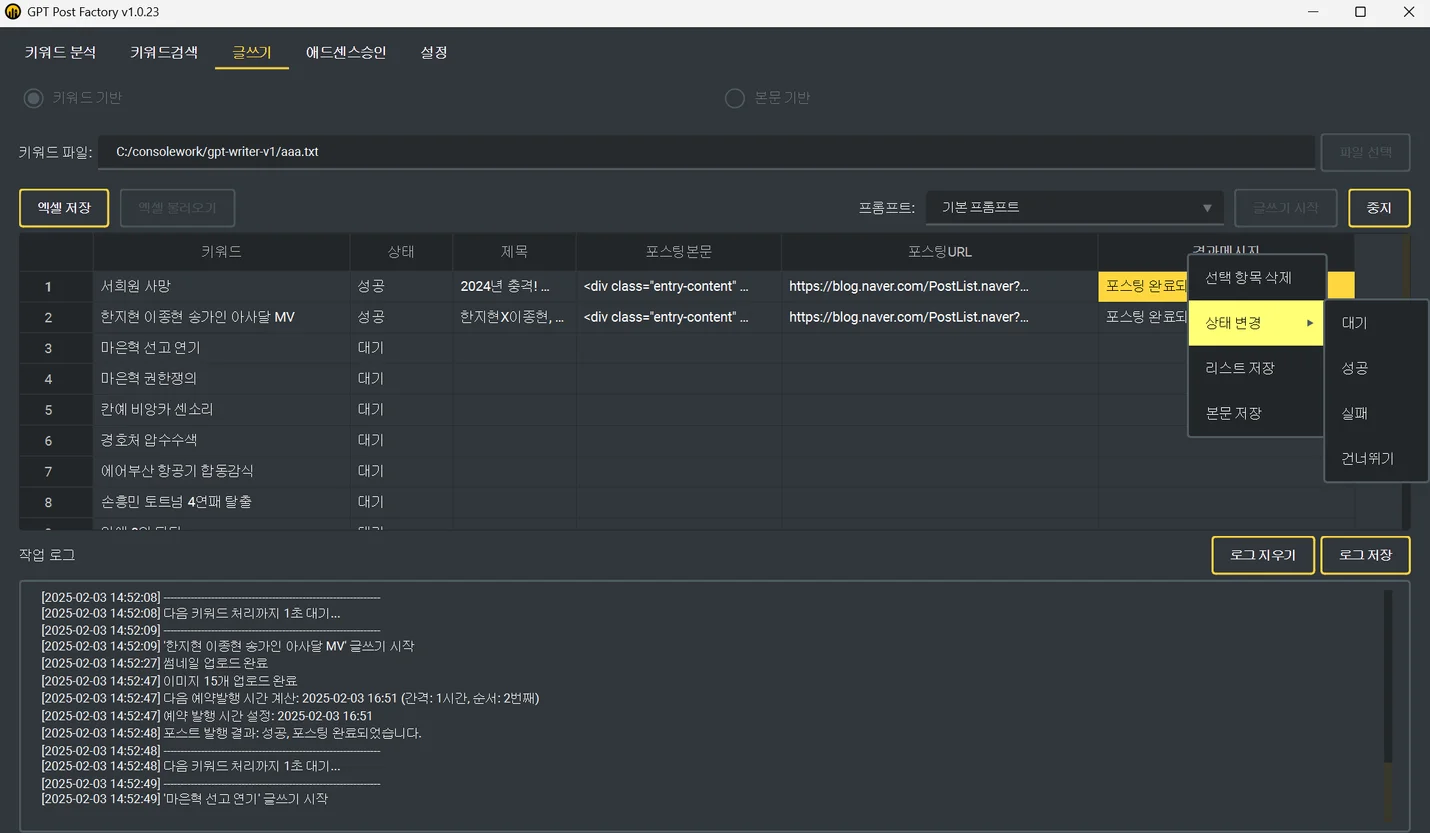Click the title cell starting 2024년 충격!
The image size is (1430, 833).
[514, 286]
